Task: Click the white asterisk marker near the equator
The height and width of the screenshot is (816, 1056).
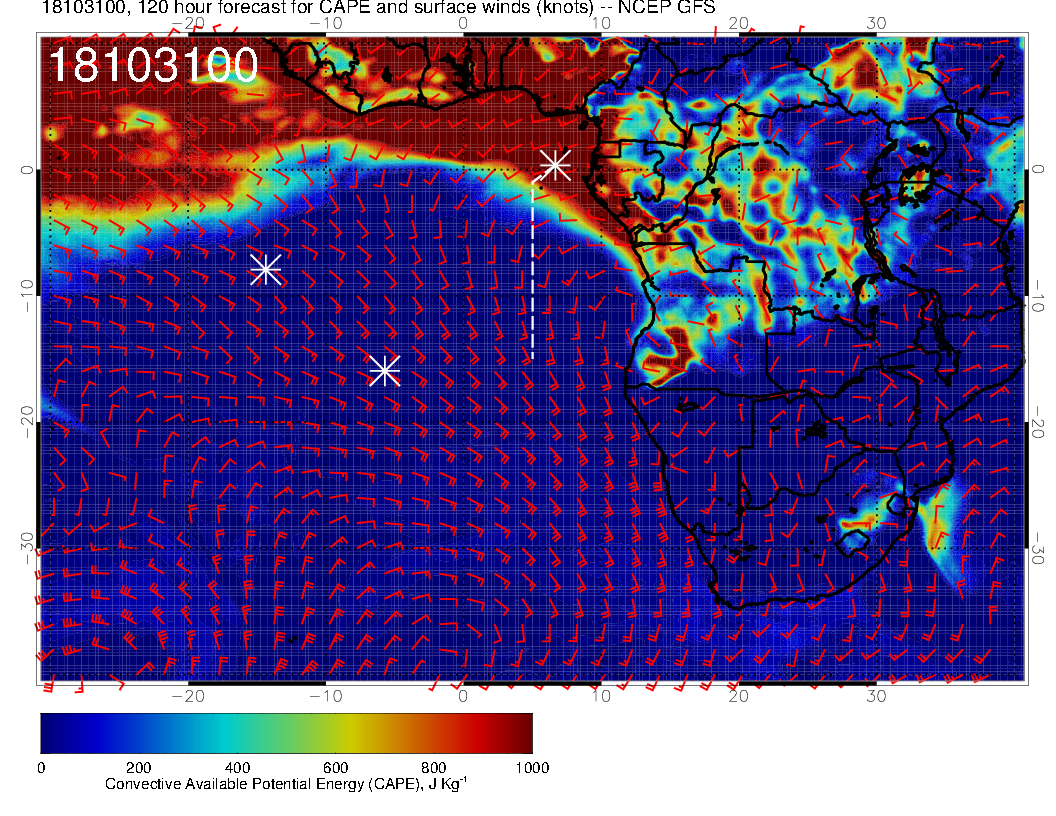Action: [x=555, y=165]
